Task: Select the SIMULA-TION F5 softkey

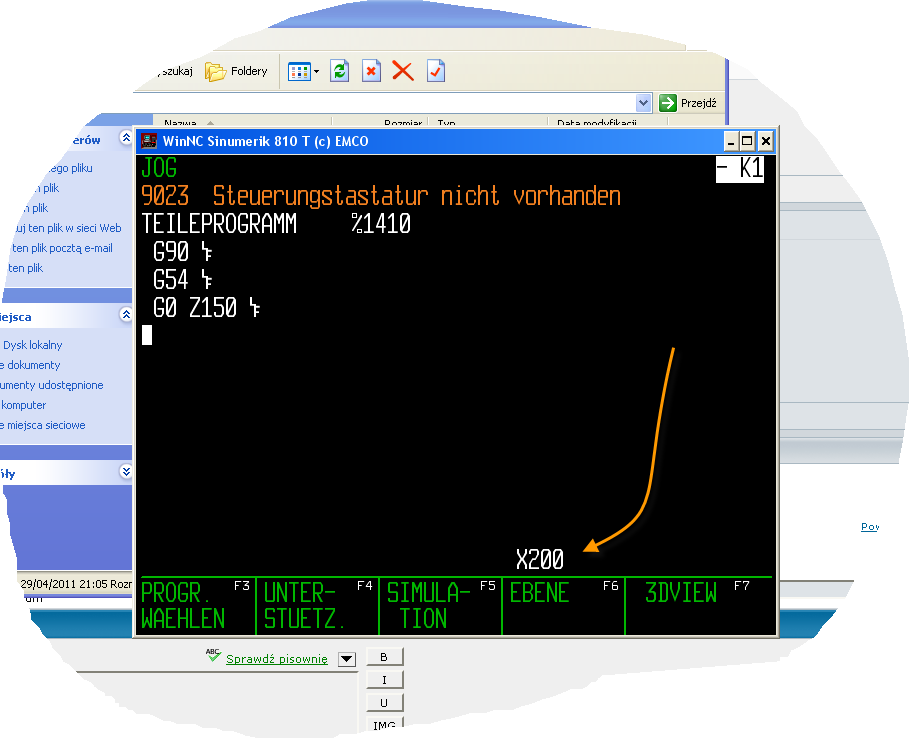Action: pyautogui.click(x=440, y=606)
